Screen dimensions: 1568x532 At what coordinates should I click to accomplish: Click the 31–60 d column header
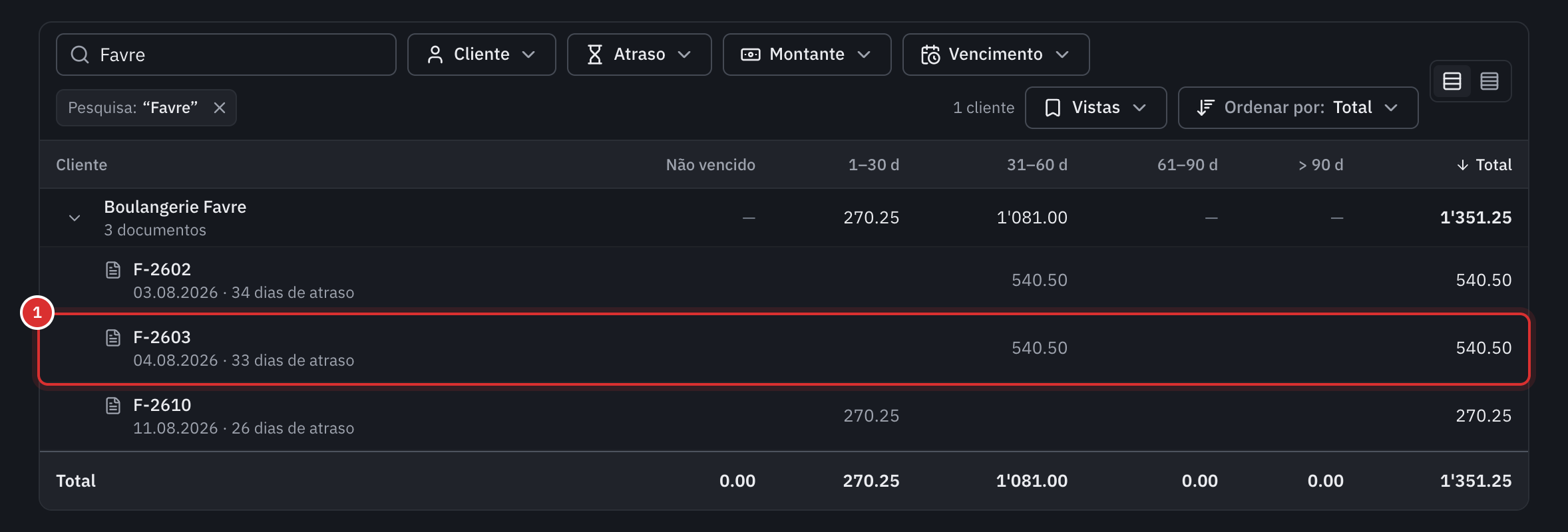click(x=1037, y=165)
